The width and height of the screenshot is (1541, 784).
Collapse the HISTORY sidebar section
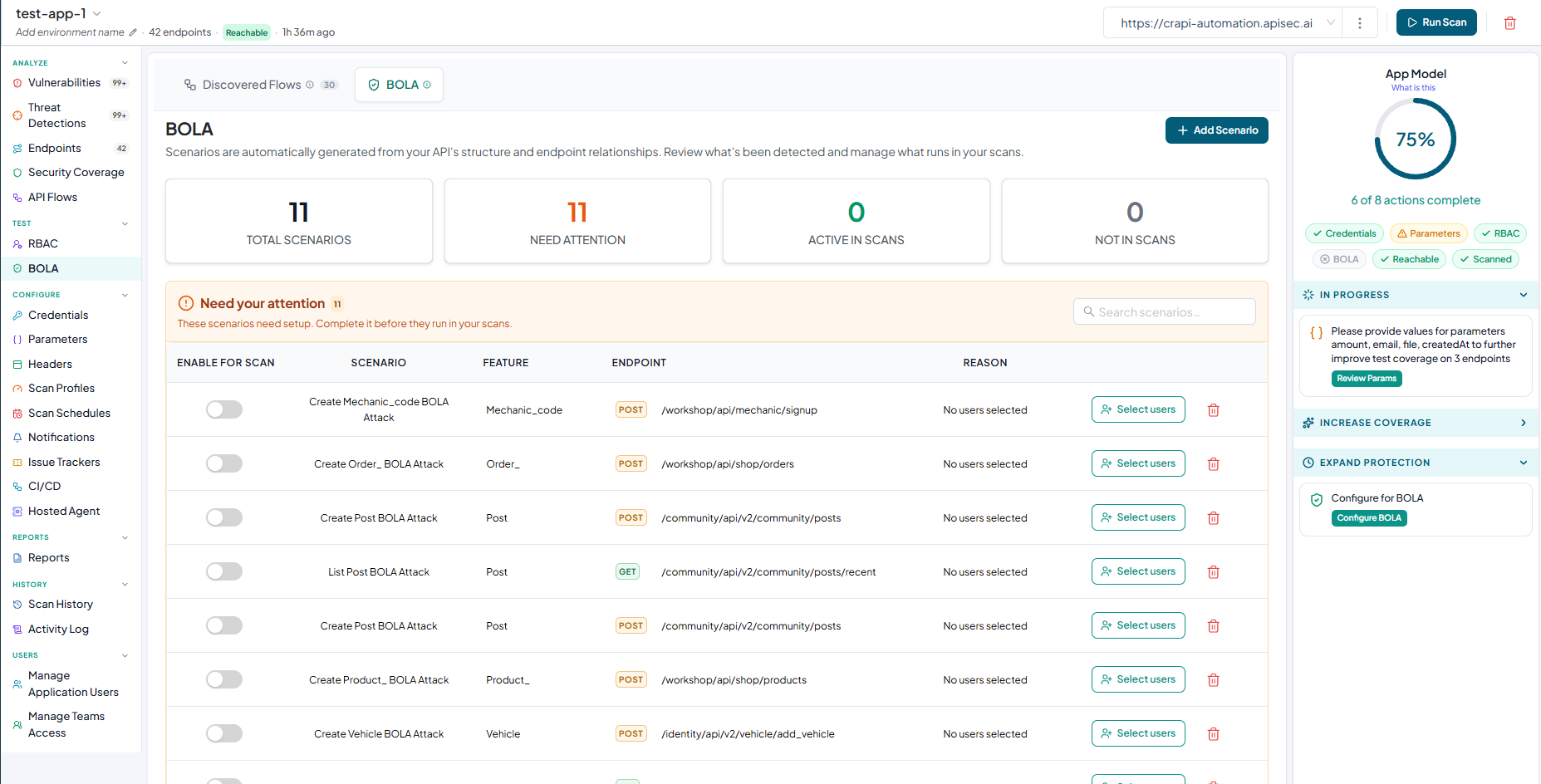[125, 585]
